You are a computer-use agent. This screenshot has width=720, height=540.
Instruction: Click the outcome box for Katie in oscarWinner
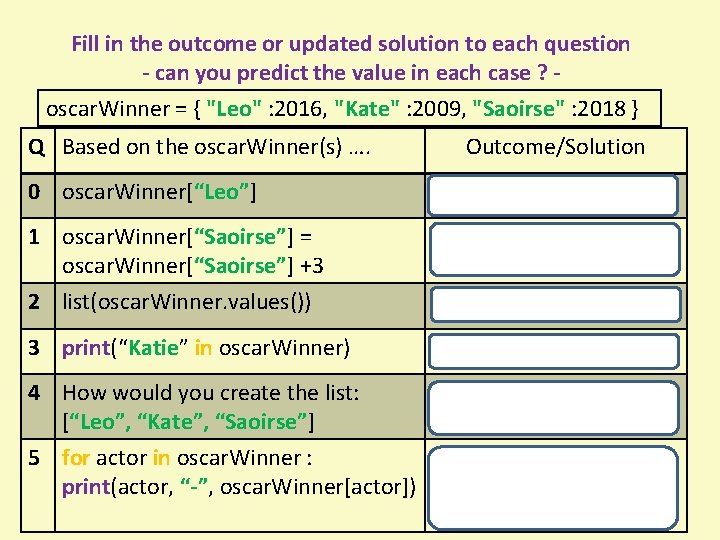click(554, 352)
